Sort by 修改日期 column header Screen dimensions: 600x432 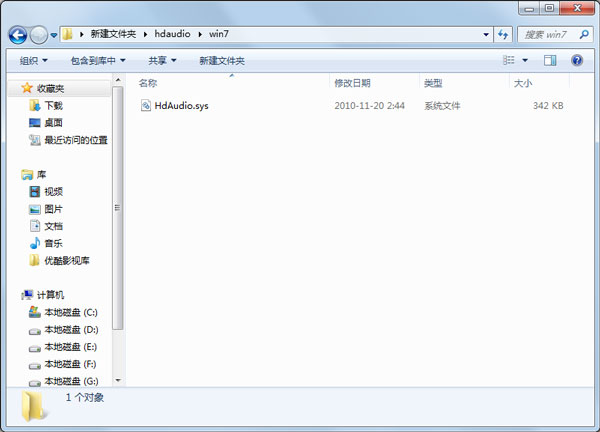352,83
